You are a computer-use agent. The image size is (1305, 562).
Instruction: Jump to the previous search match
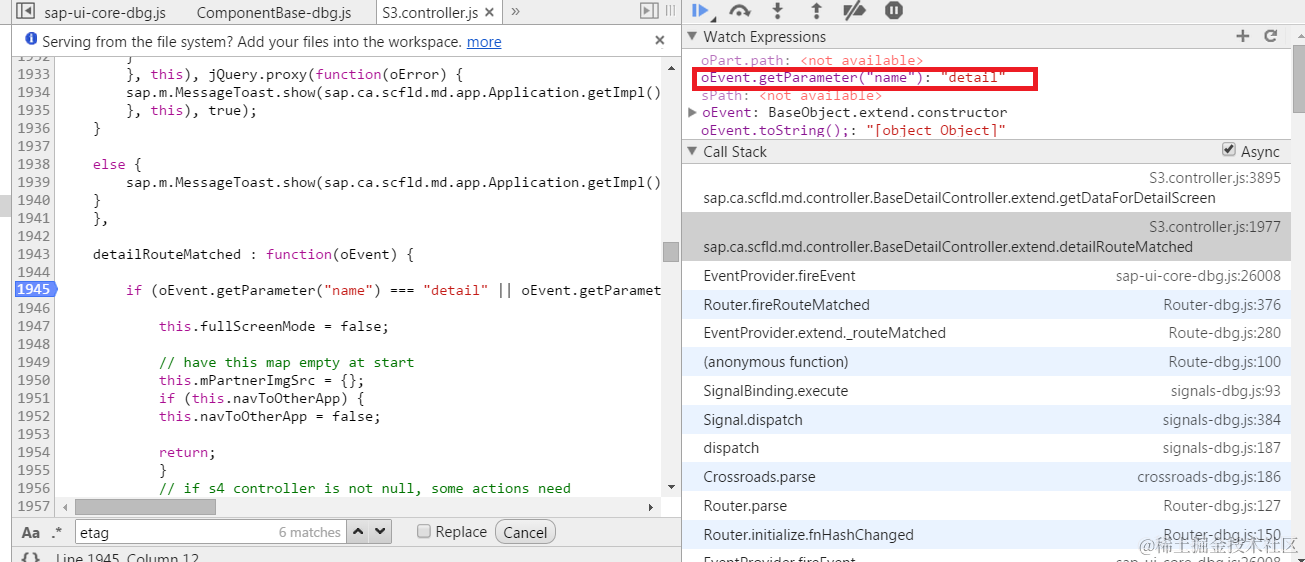tap(360, 532)
